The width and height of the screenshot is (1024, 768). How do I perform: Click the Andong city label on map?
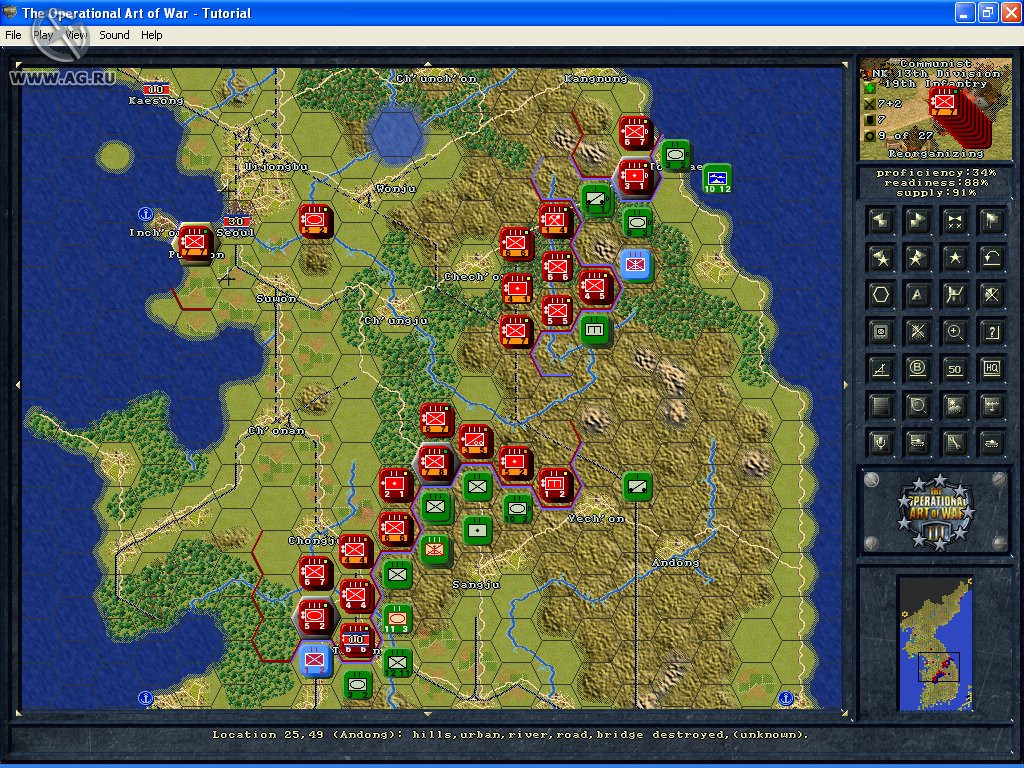click(x=675, y=562)
